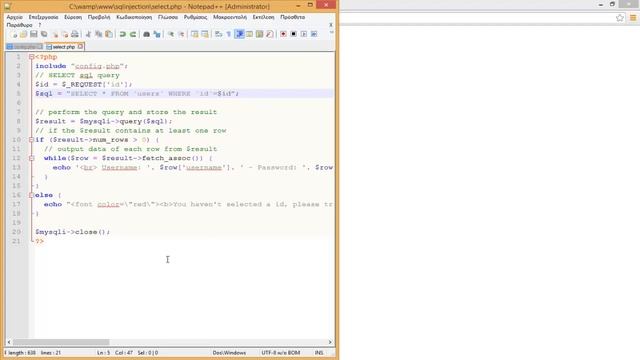This screenshot has height=360, width=640.
Task: Click line number 19 in the margin
Action: click(x=16, y=222)
